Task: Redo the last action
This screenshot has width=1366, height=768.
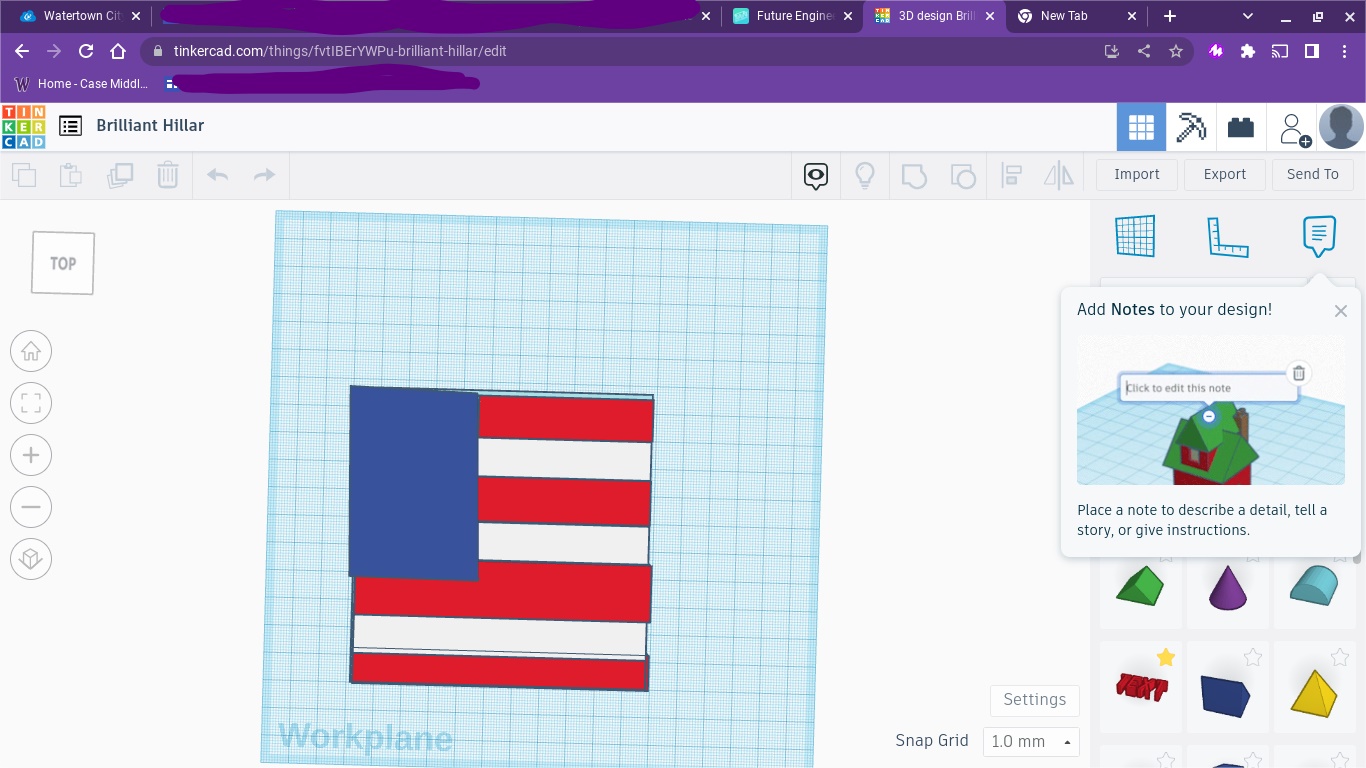Action: click(264, 175)
